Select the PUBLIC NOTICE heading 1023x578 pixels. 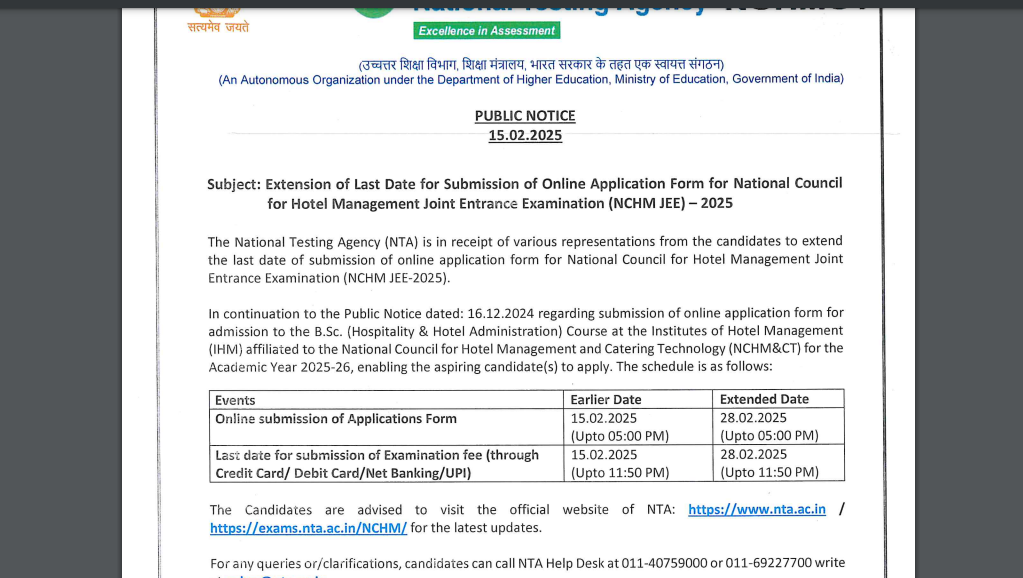(x=524, y=116)
